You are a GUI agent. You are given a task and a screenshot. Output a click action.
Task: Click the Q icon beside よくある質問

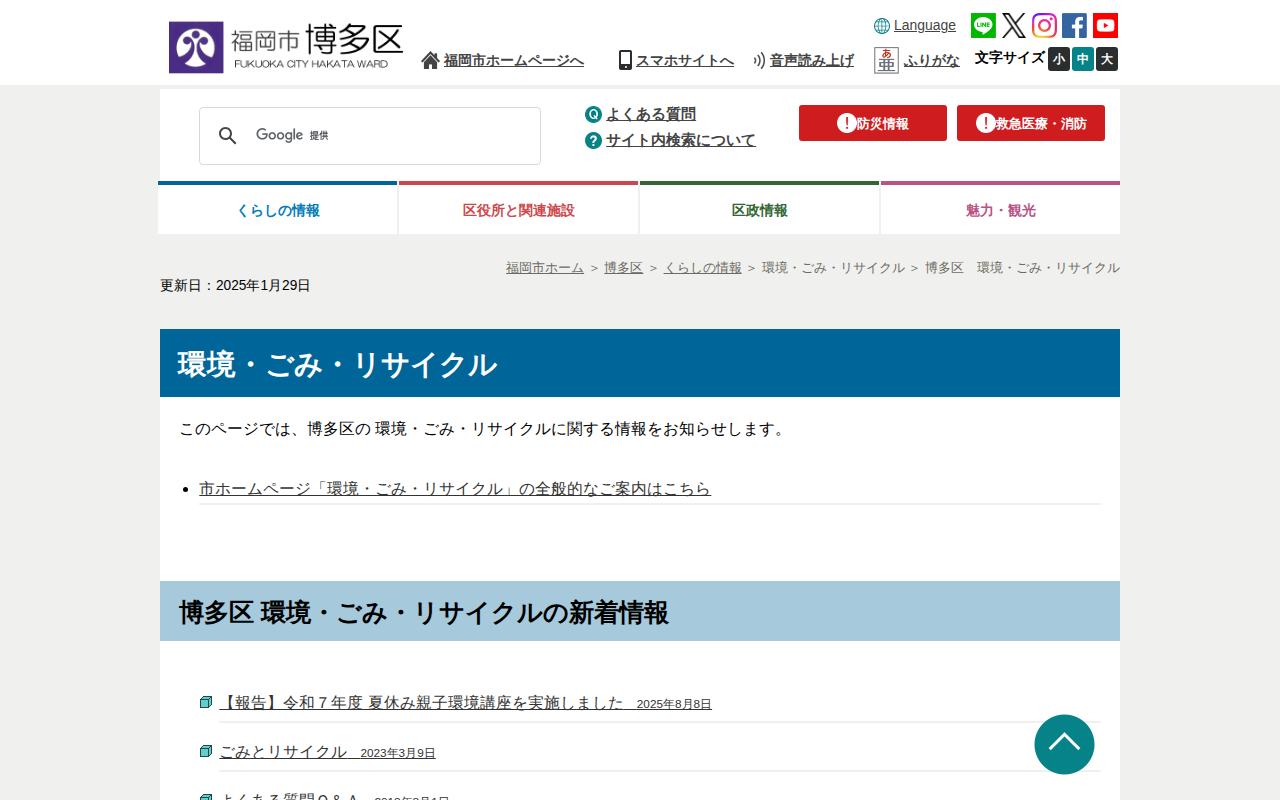593,114
